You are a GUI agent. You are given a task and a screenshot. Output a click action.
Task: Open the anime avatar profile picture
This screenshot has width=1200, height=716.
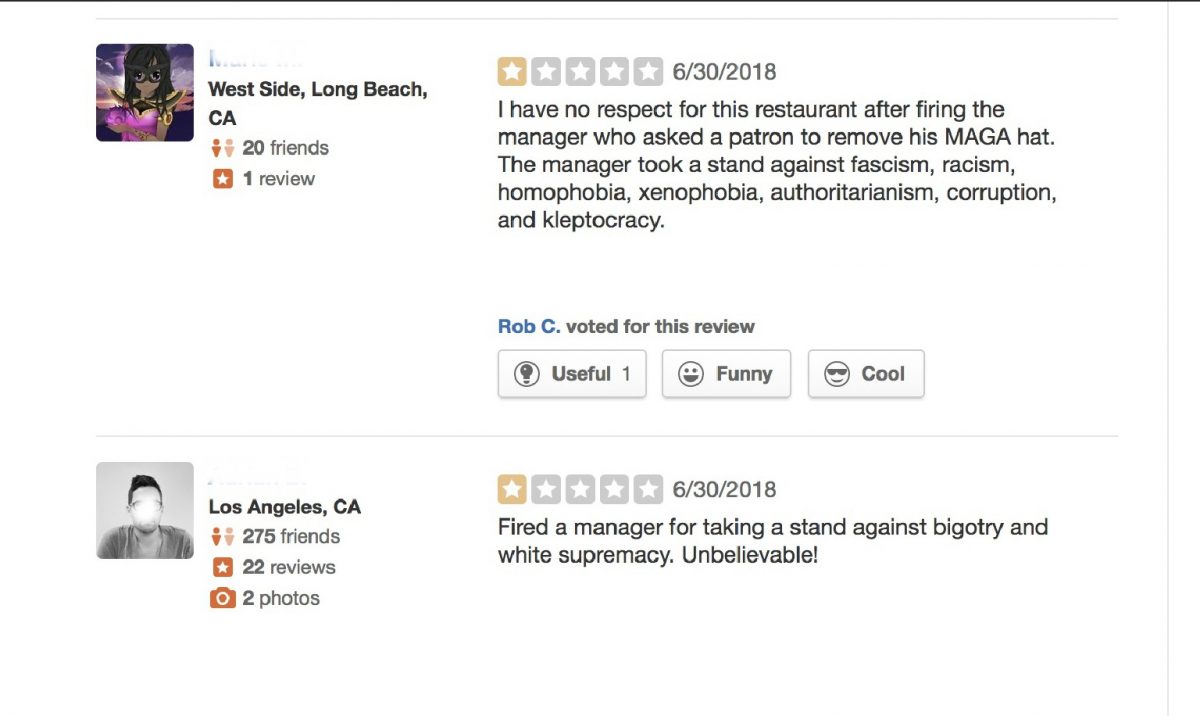click(x=145, y=93)
